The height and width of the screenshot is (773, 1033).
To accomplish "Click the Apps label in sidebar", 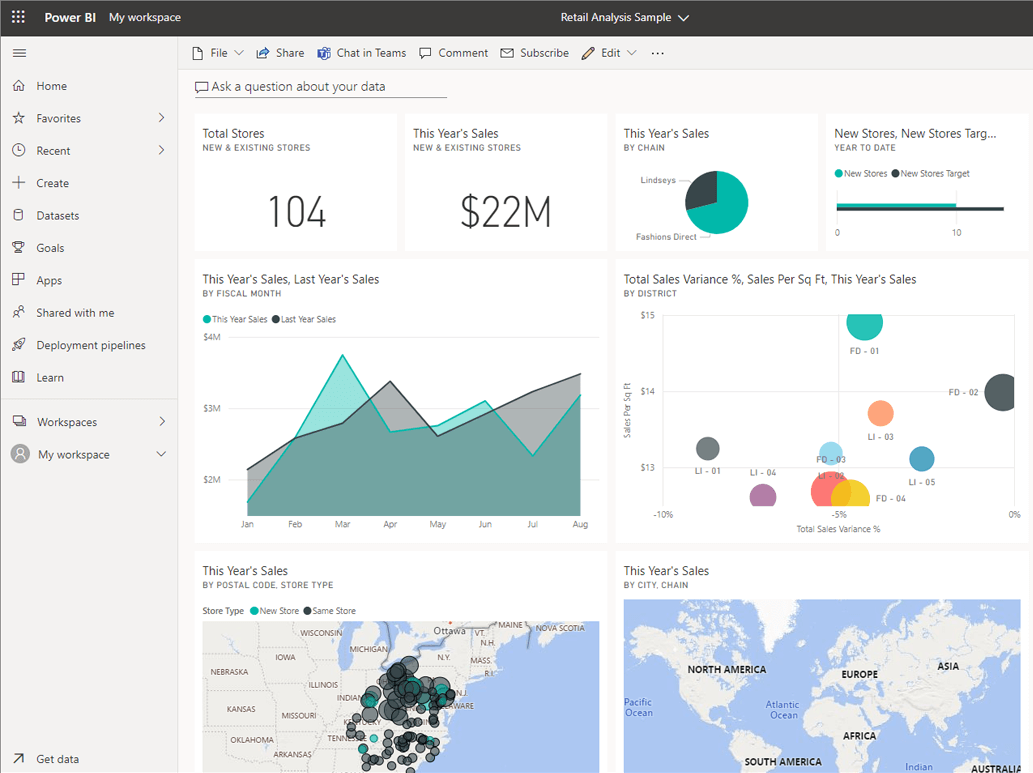I will point(49,280).
